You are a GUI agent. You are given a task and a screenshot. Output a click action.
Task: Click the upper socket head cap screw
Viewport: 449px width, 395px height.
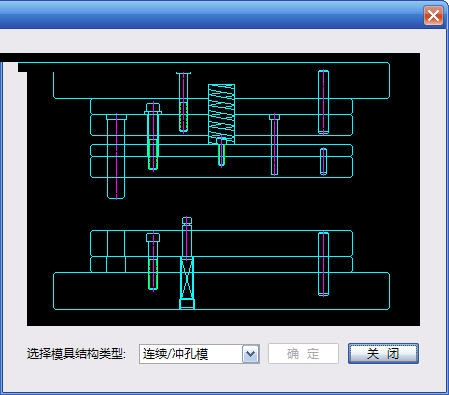153,136
